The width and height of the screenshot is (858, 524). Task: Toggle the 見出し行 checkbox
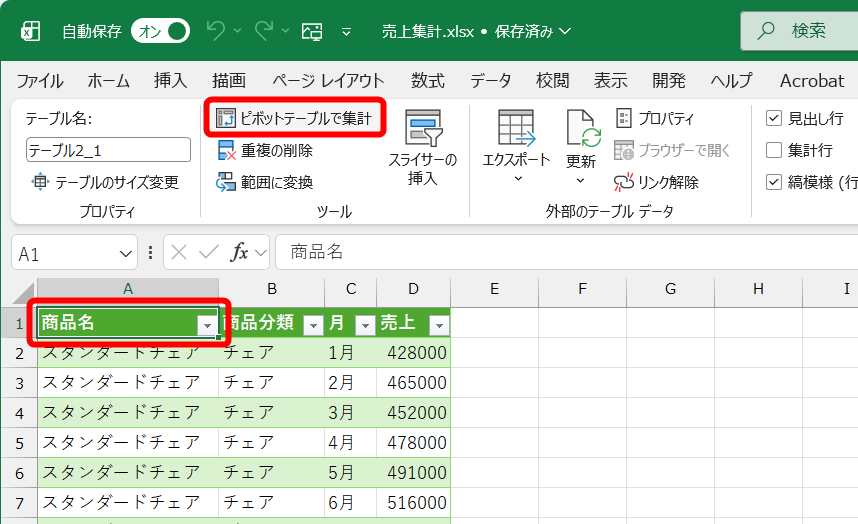(773, 118)
